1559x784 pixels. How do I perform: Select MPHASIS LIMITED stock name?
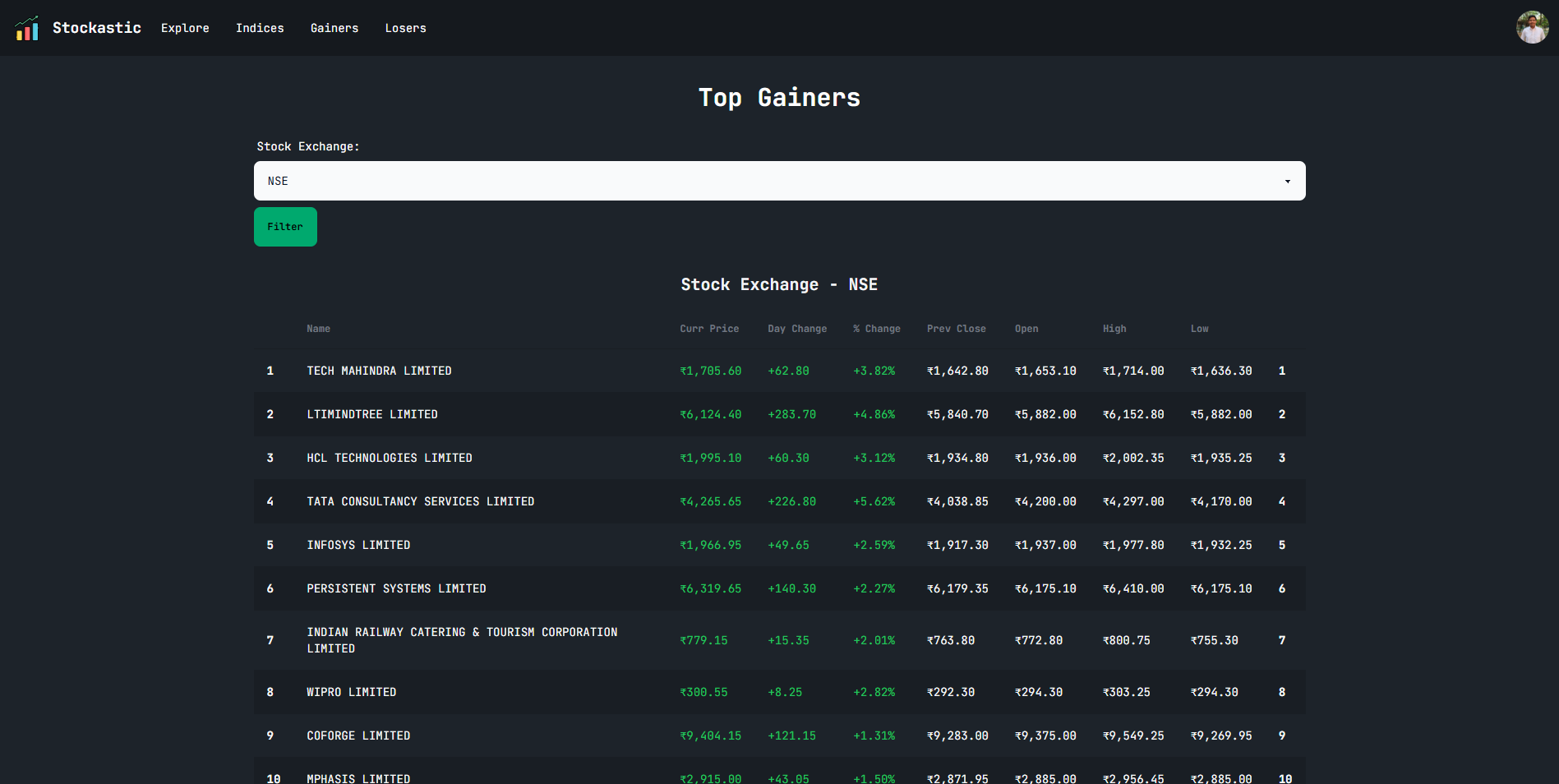pos(358,777)
